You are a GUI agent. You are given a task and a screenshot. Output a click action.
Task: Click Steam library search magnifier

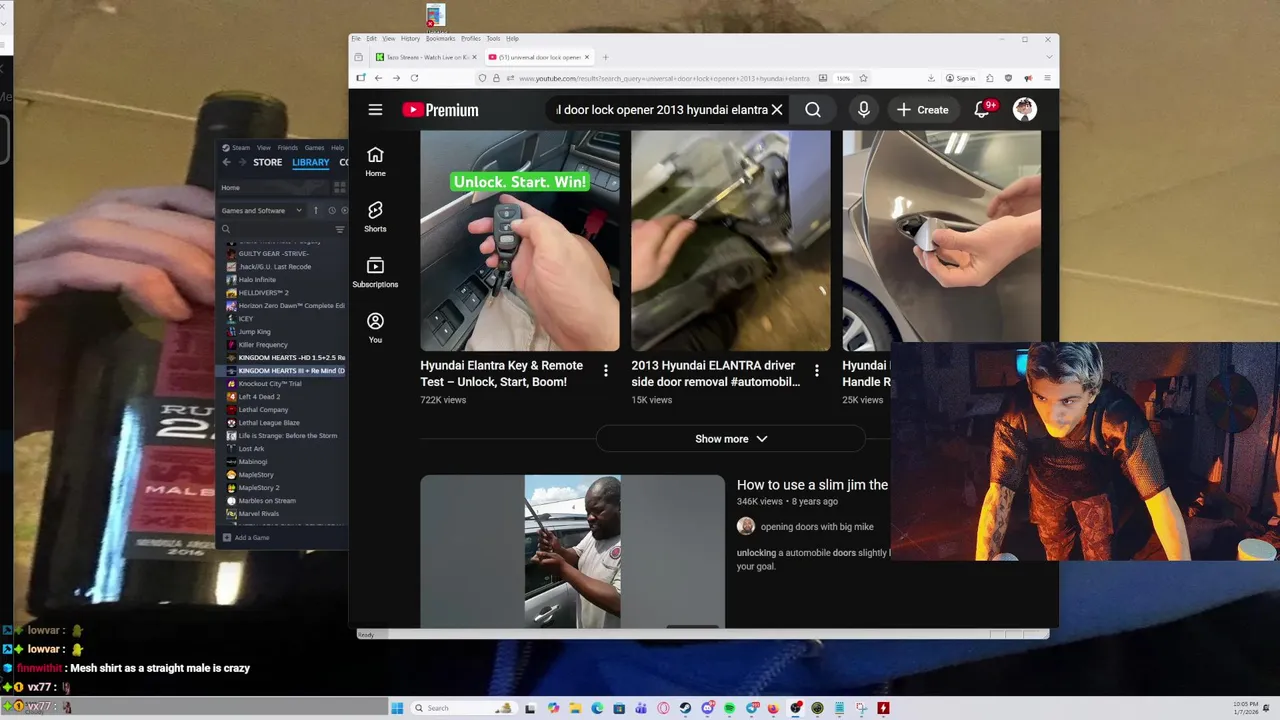click(x=226, y=229)
